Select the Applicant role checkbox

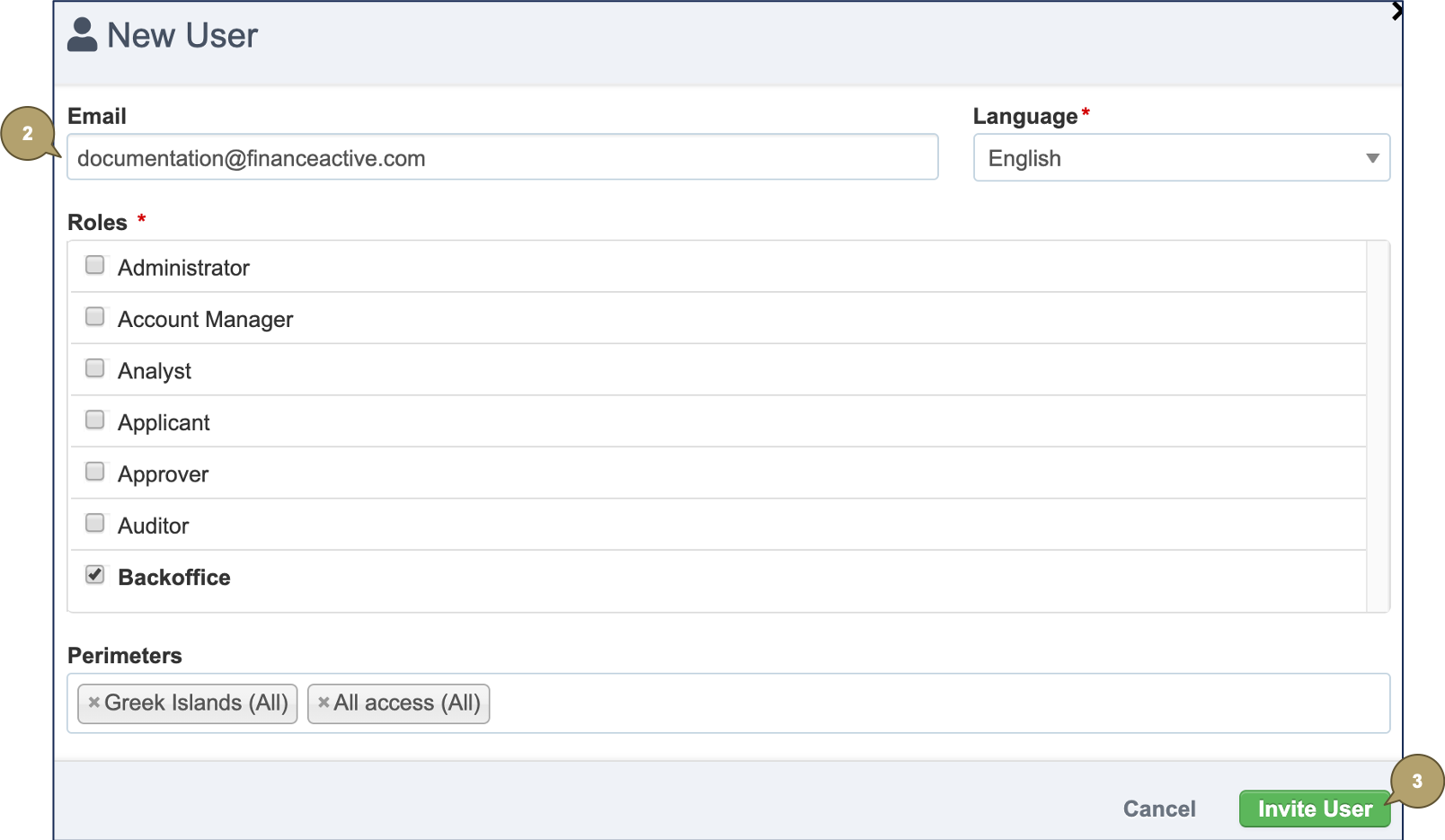[x=94, y=420]
